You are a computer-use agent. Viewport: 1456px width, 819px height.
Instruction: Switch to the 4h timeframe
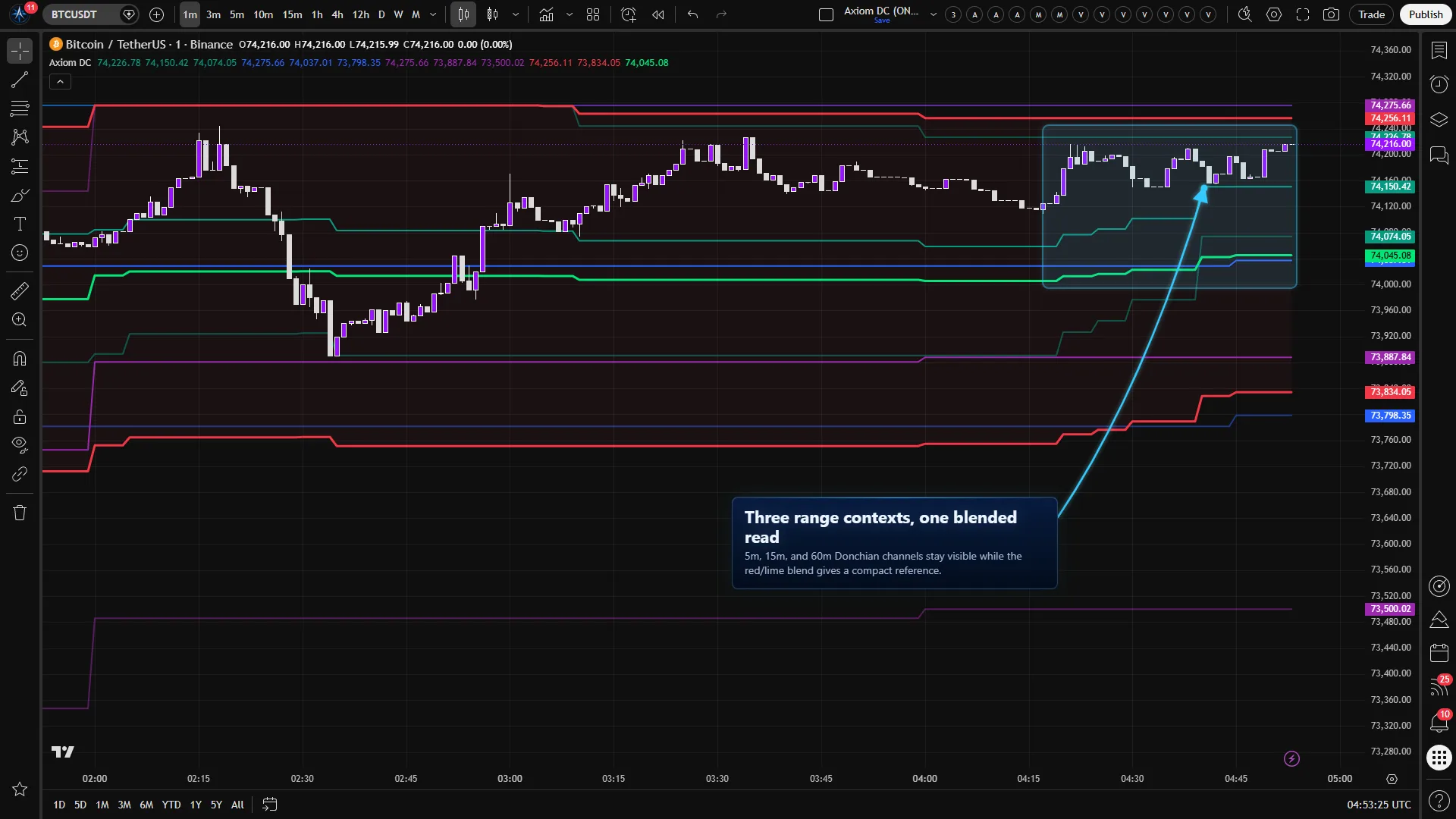coord(337,14)
